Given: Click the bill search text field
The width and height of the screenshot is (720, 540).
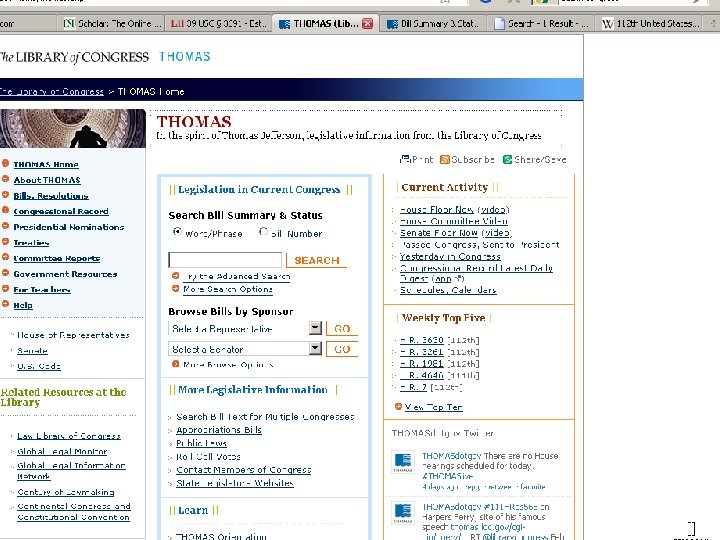Looking at the screenshot, I should pos(225,260).
